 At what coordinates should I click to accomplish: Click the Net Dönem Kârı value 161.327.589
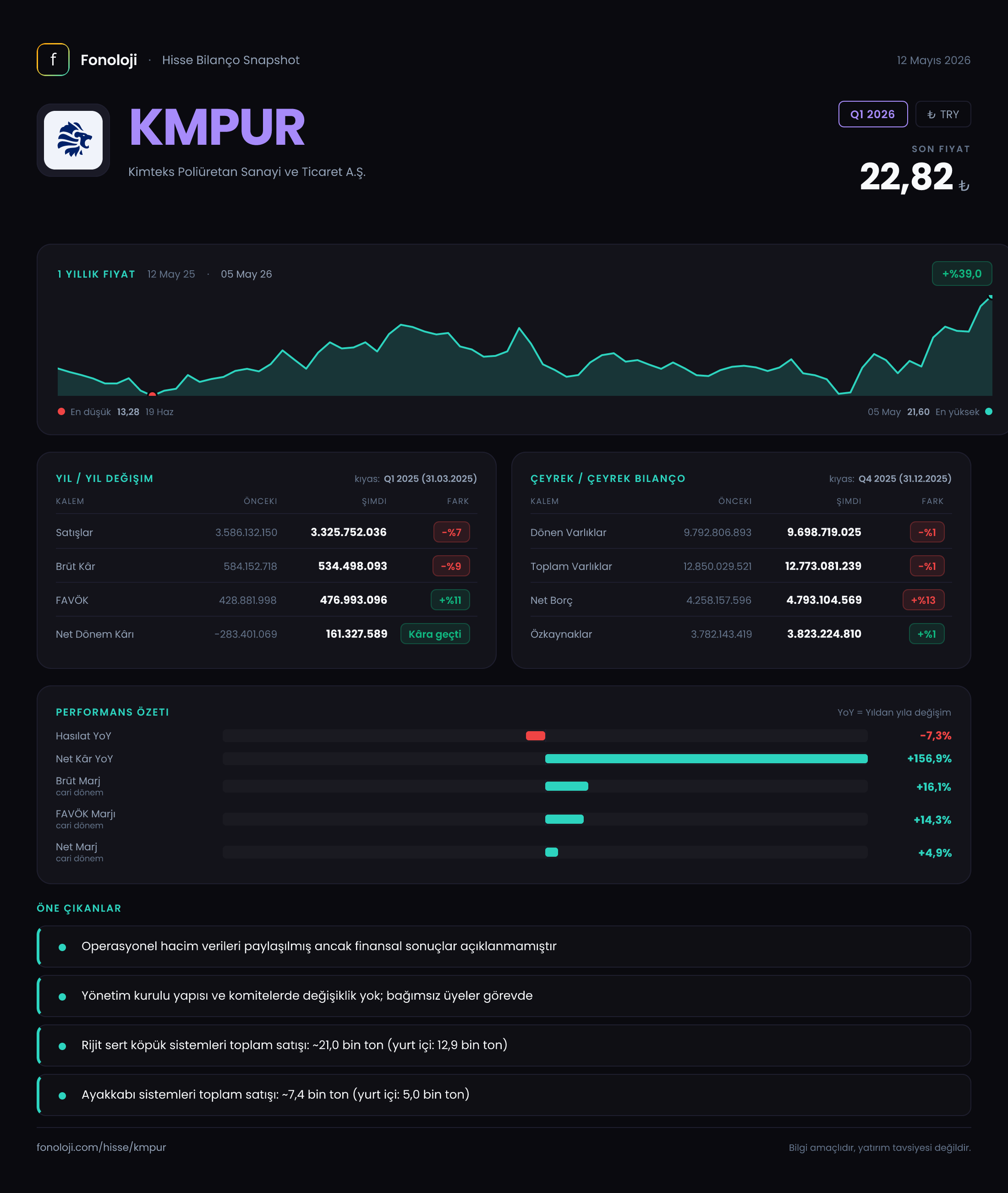(x=356, y=634)
